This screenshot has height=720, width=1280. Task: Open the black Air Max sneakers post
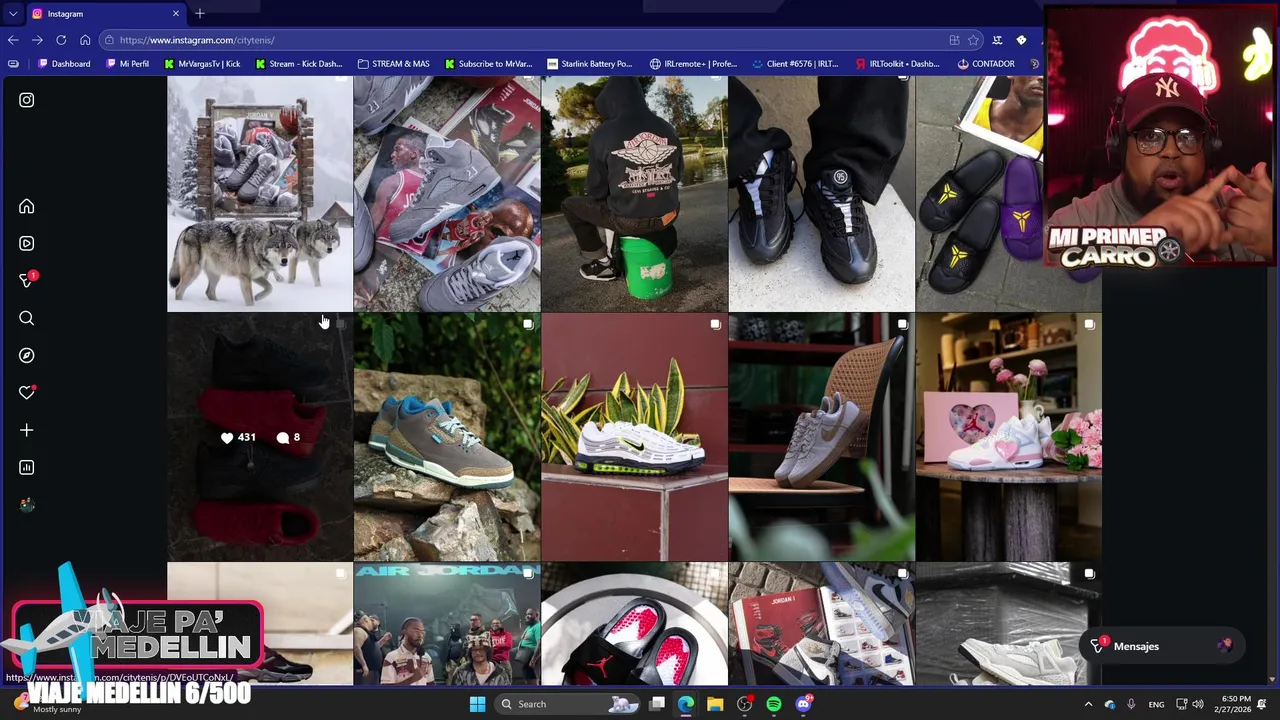point(821,195)
